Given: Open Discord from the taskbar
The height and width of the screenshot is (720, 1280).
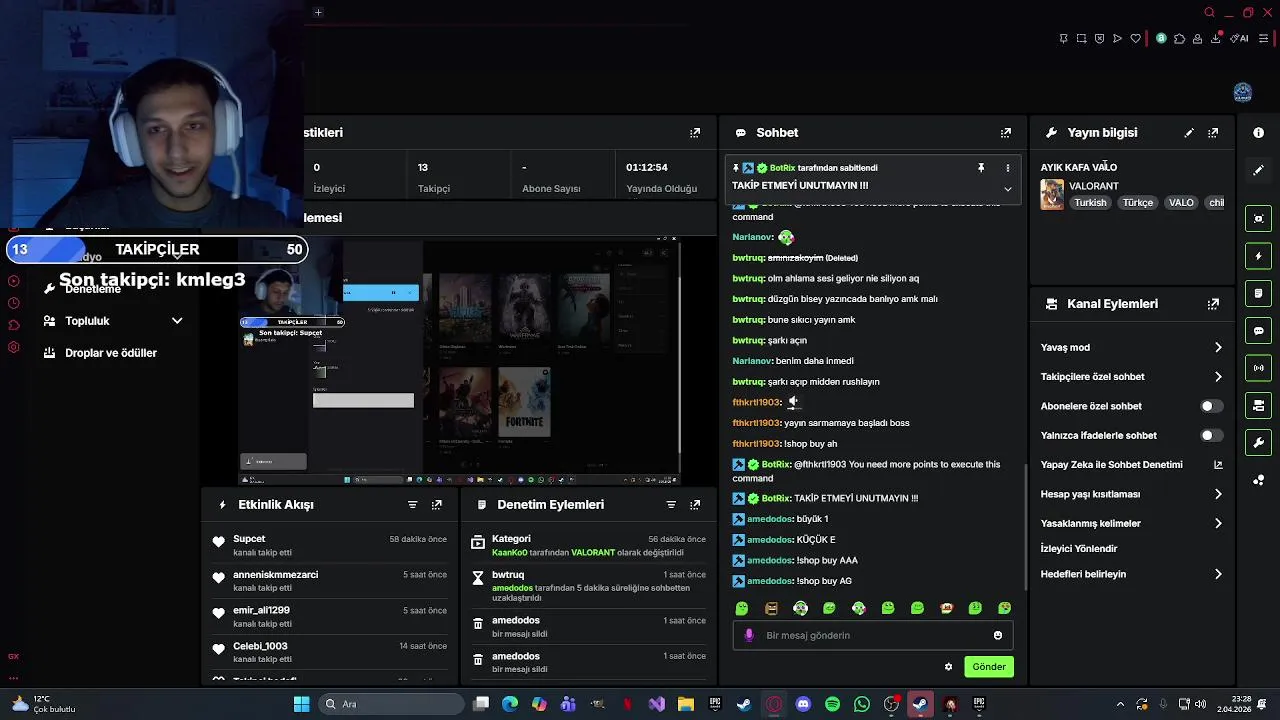Looking at the screenshot, I should [803, 704].
